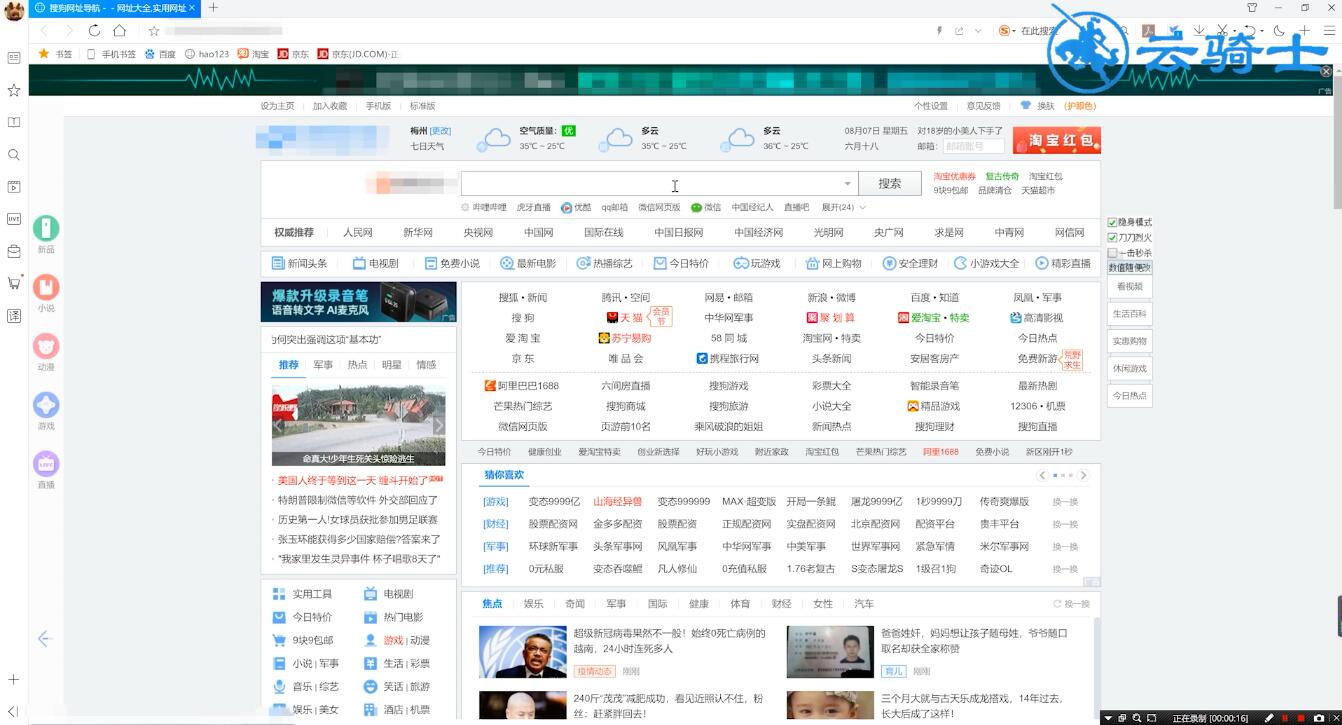Click the 邮箱账号 mailbox input field
Image resolution: width=1342 pixels, height=725 pixels.
click(973, 147)
